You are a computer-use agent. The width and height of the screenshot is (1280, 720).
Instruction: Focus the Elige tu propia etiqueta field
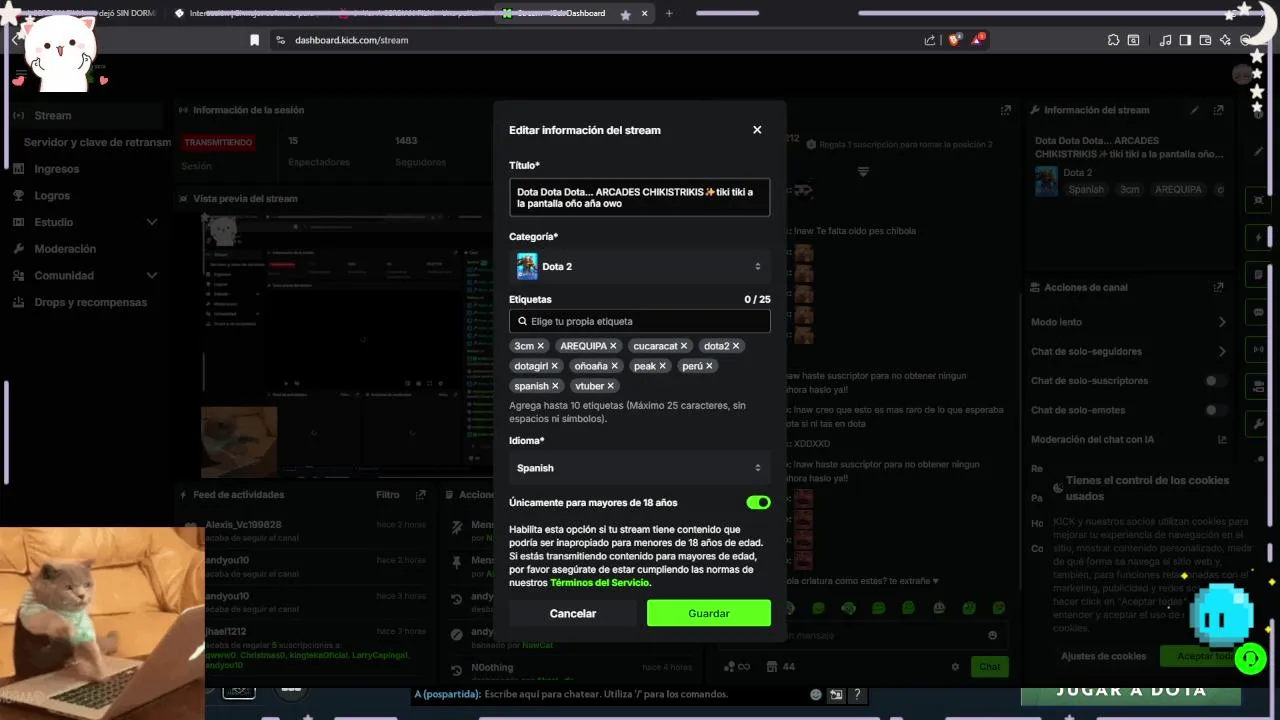pyautogui.click(x=640, y=321)
